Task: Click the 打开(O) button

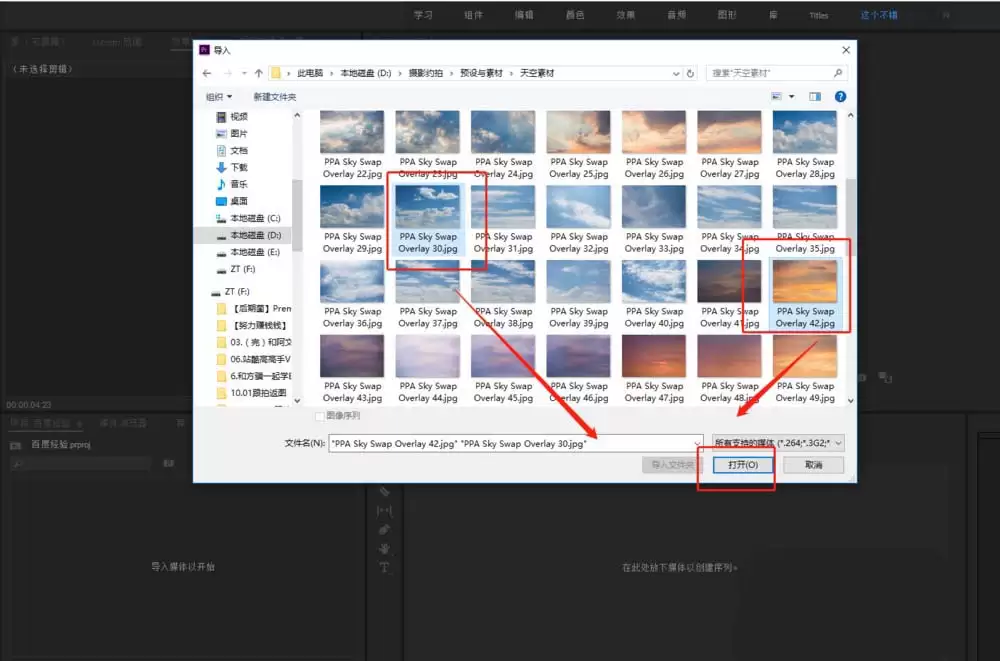Action: tap(743, 465)
